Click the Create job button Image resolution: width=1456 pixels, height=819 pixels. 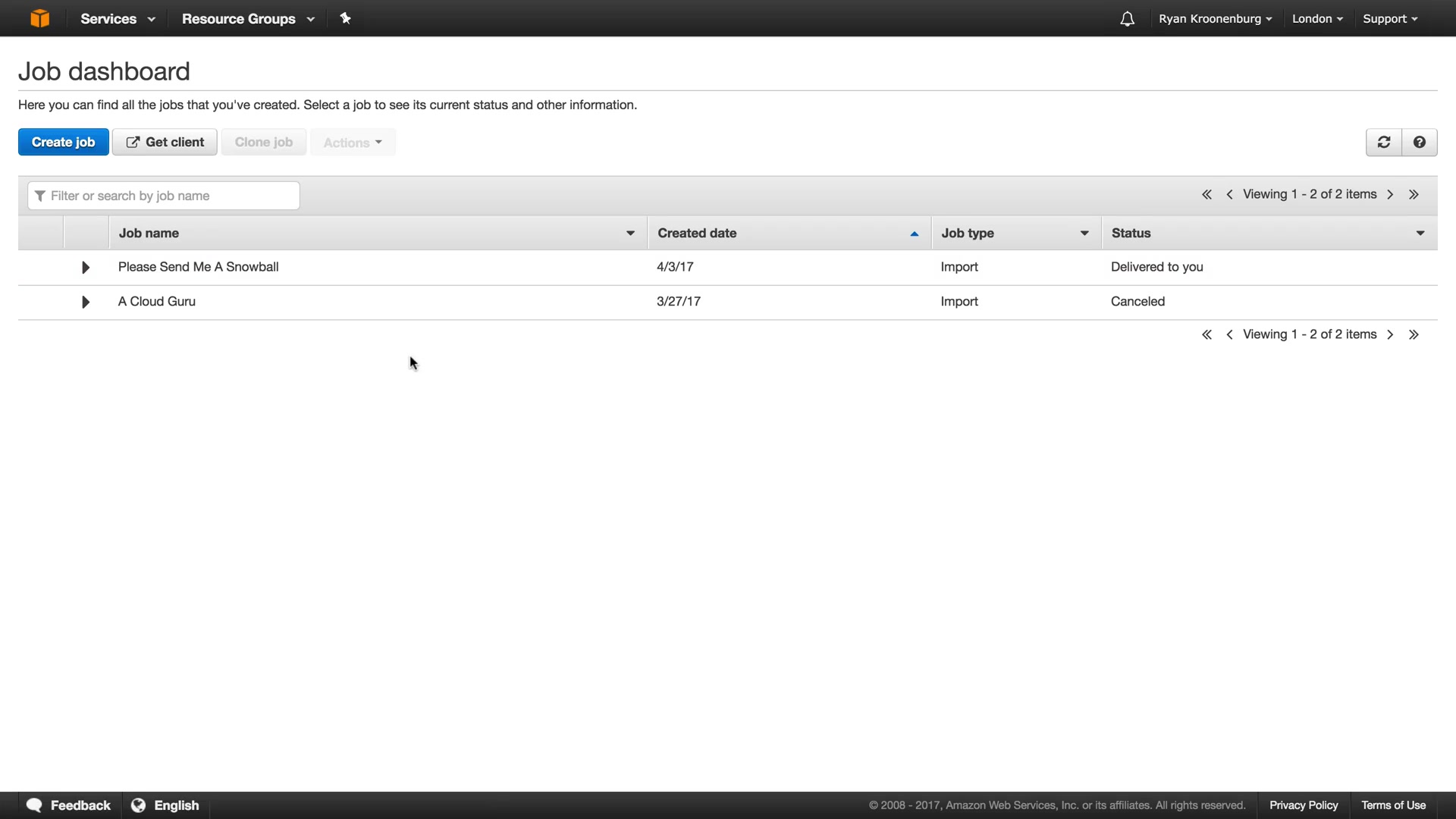coord(63,143)
